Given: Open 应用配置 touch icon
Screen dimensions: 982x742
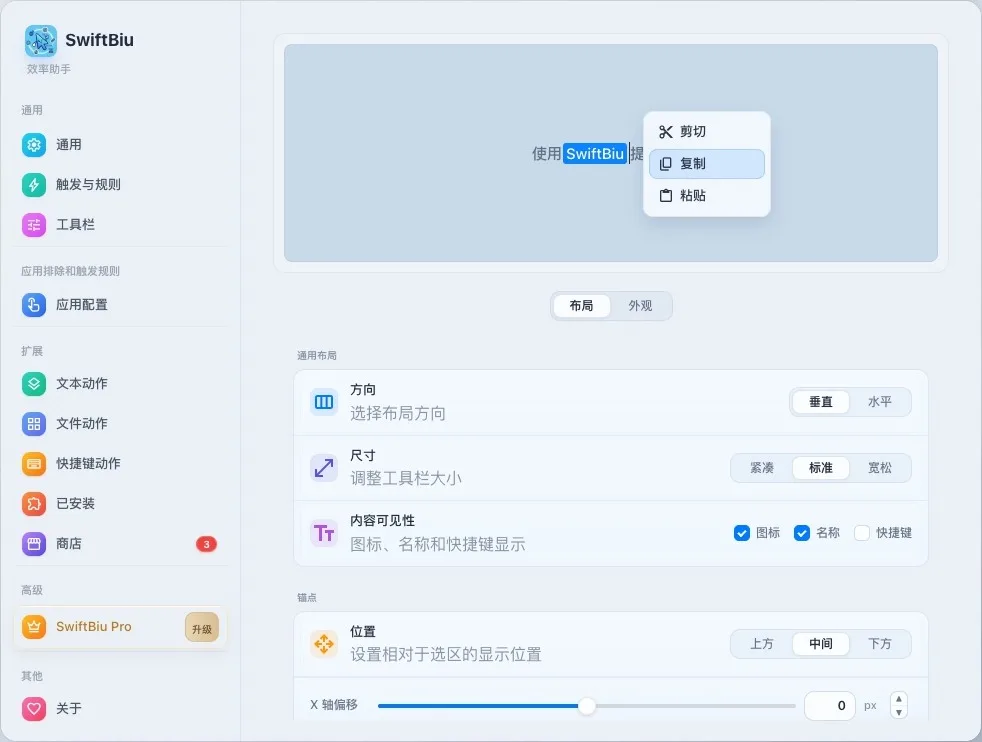Looking at the screenshot, I should [34, 305].
